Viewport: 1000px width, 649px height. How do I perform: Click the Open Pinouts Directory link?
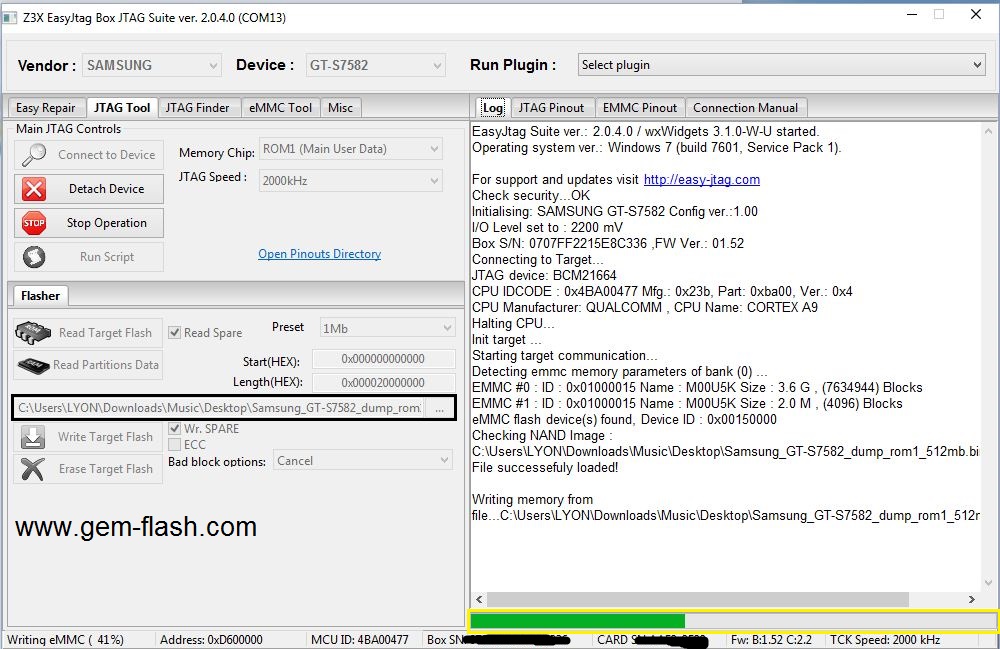click(x=320, y=254)
